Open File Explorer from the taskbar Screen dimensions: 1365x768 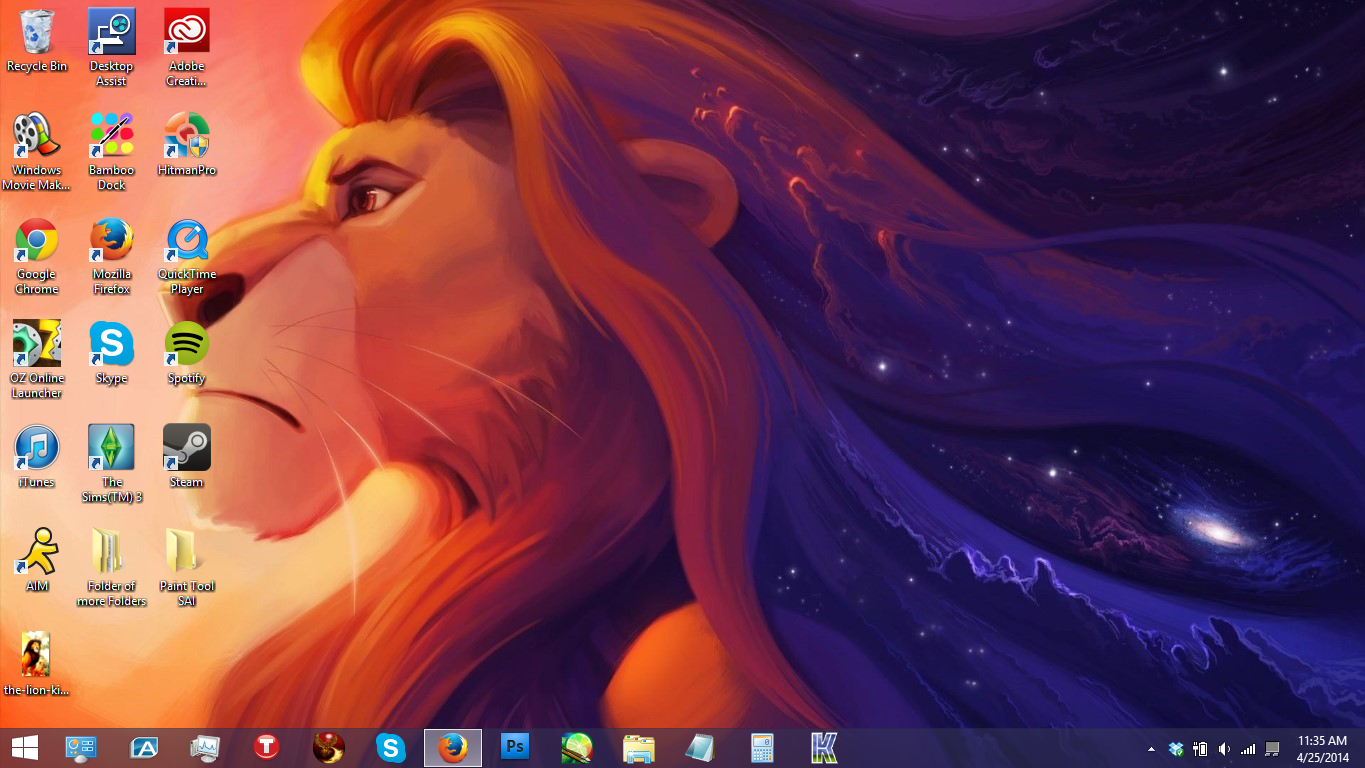click(x=638, y=747)
